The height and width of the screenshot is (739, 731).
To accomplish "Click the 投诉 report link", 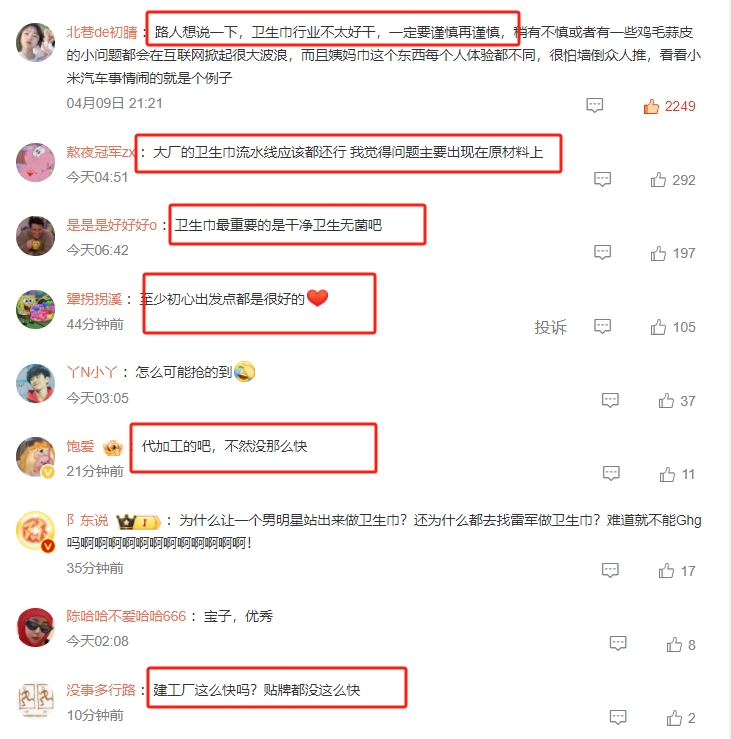I will [x=550, y=327].
